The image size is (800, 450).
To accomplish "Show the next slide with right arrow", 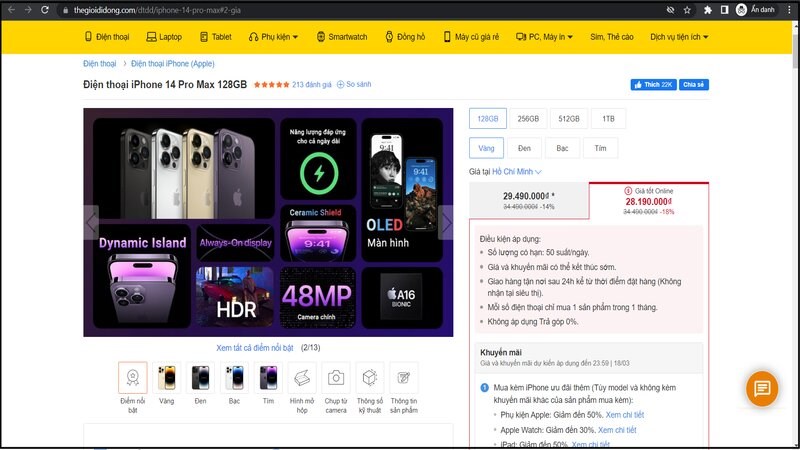I will pos(445,222).
